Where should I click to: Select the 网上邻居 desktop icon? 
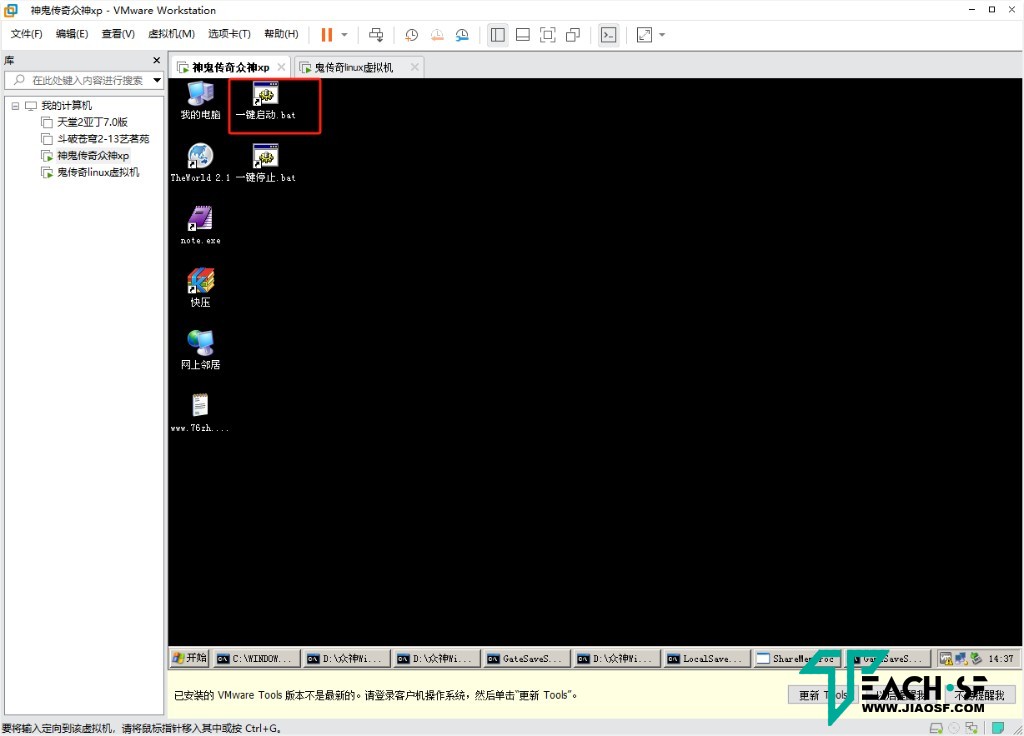(x=200, y=349)
